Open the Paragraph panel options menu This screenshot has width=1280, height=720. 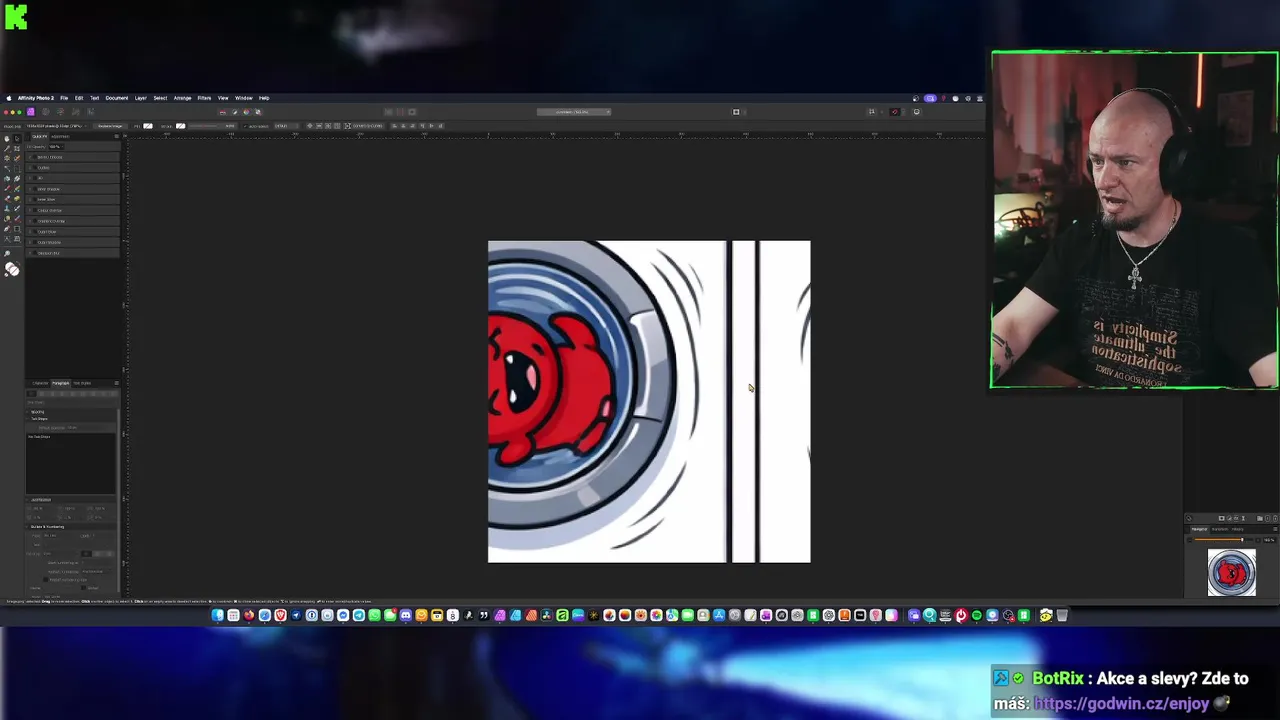[x=117, y=383]
